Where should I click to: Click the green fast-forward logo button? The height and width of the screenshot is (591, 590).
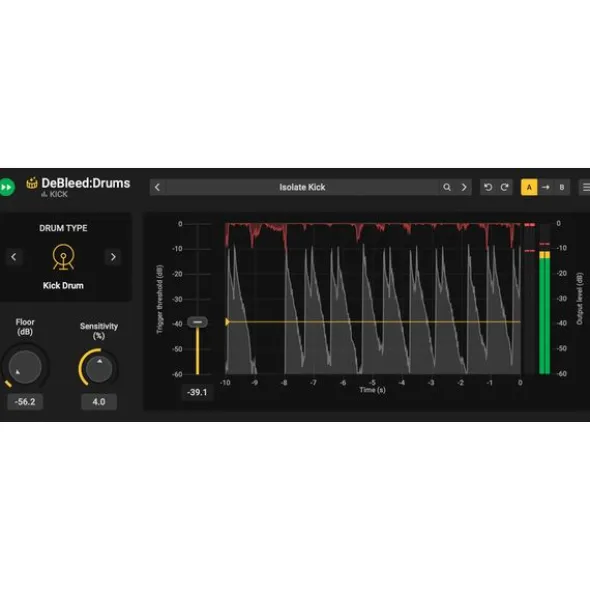click(x=6, y=187)
